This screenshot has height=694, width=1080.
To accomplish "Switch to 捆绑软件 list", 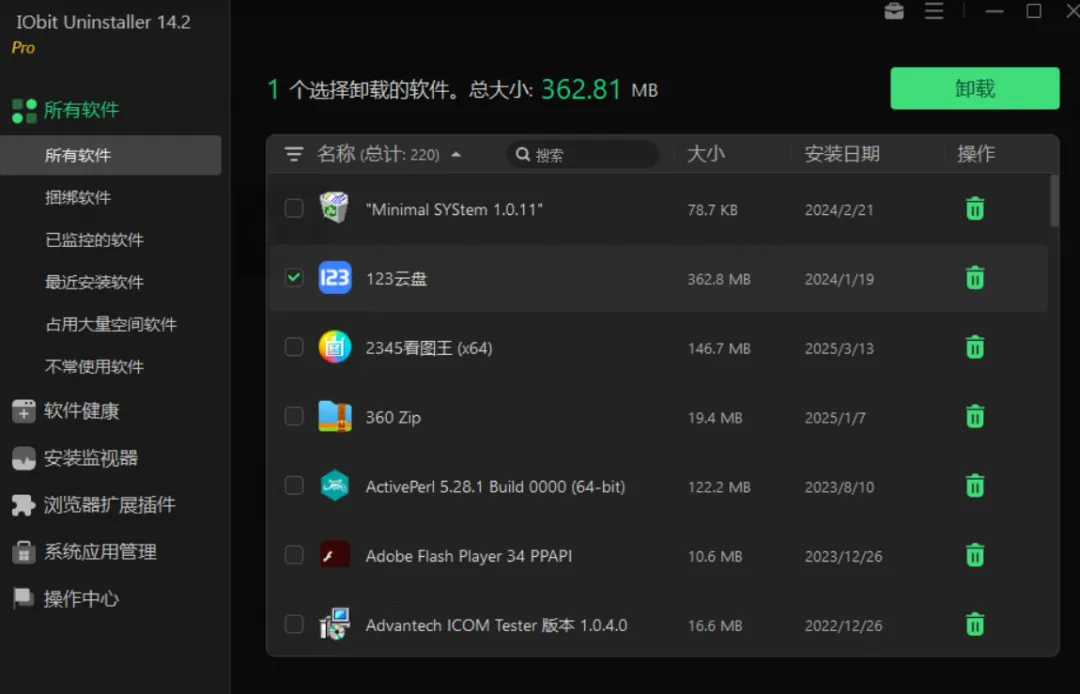I will click(78, 198).
